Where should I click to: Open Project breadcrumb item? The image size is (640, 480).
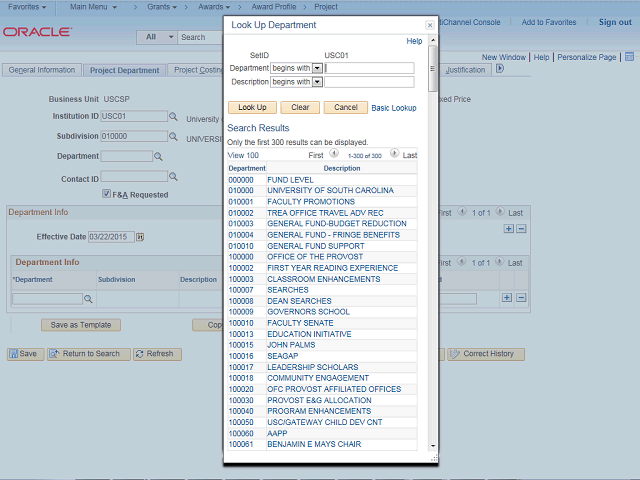(x=326, y=7)
